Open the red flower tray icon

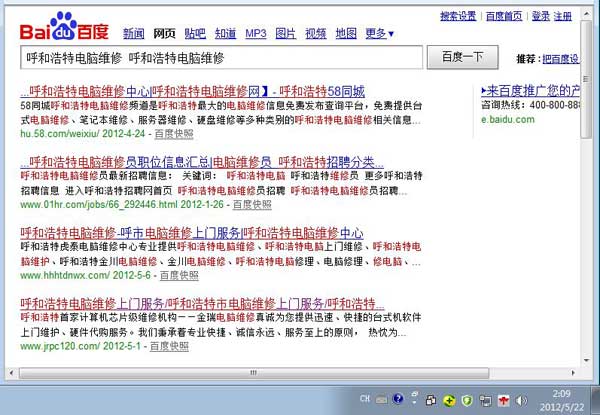coord(504,400)
